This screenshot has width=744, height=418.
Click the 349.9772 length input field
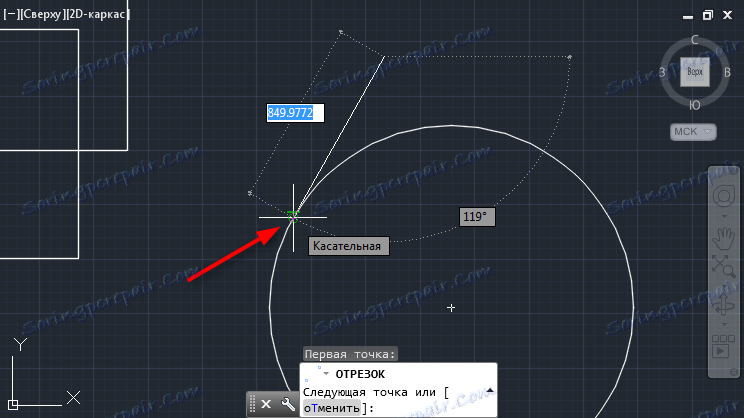tap(296, 113)
